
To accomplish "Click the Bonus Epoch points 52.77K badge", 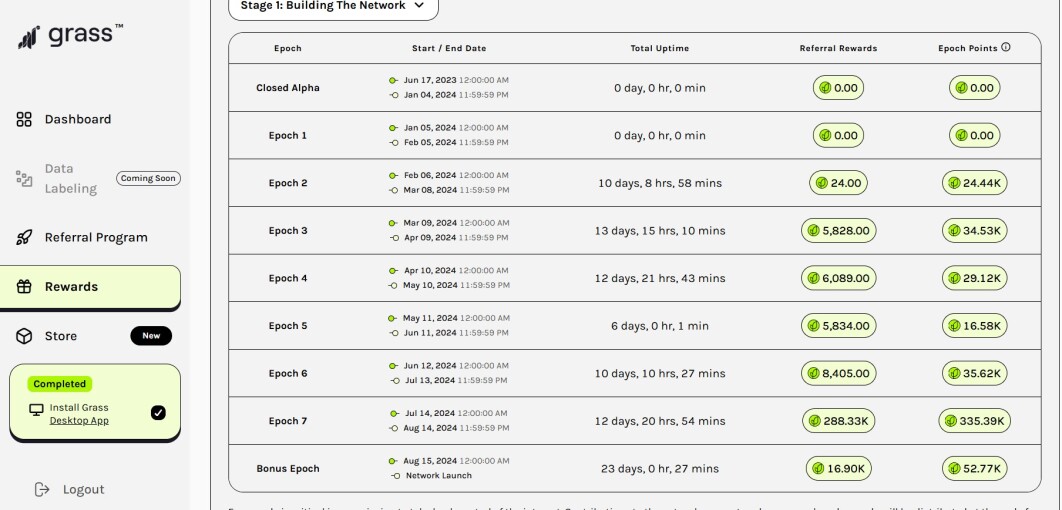I will (x=975, y=469).
